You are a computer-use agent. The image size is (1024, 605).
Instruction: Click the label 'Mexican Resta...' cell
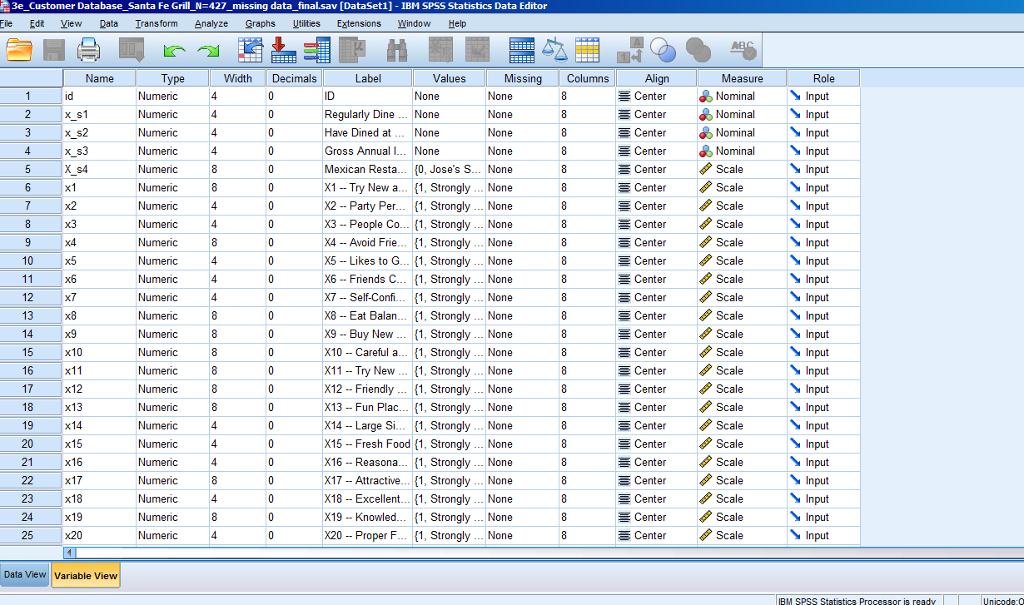(368, 169)
